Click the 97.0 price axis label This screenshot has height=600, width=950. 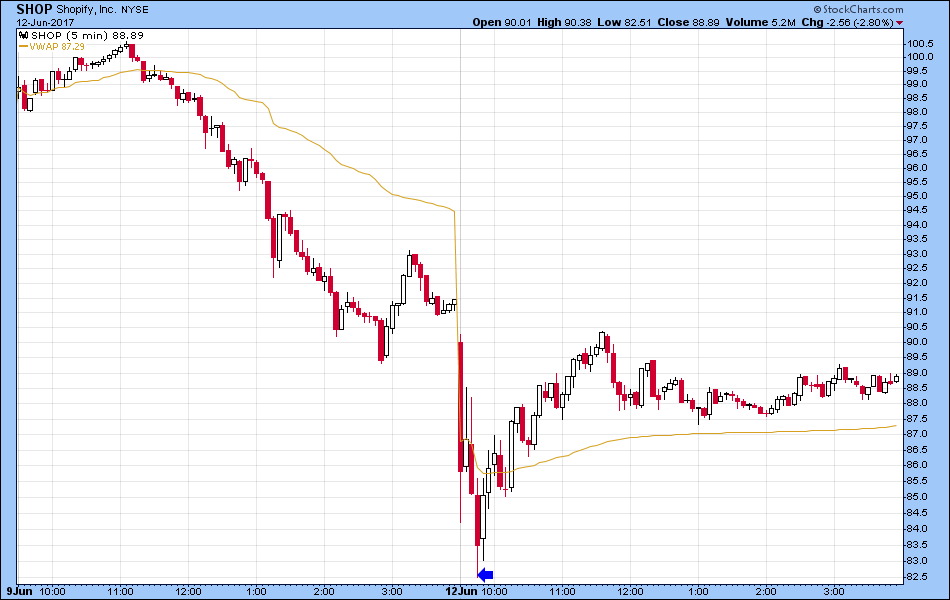(x=917, y=140)
